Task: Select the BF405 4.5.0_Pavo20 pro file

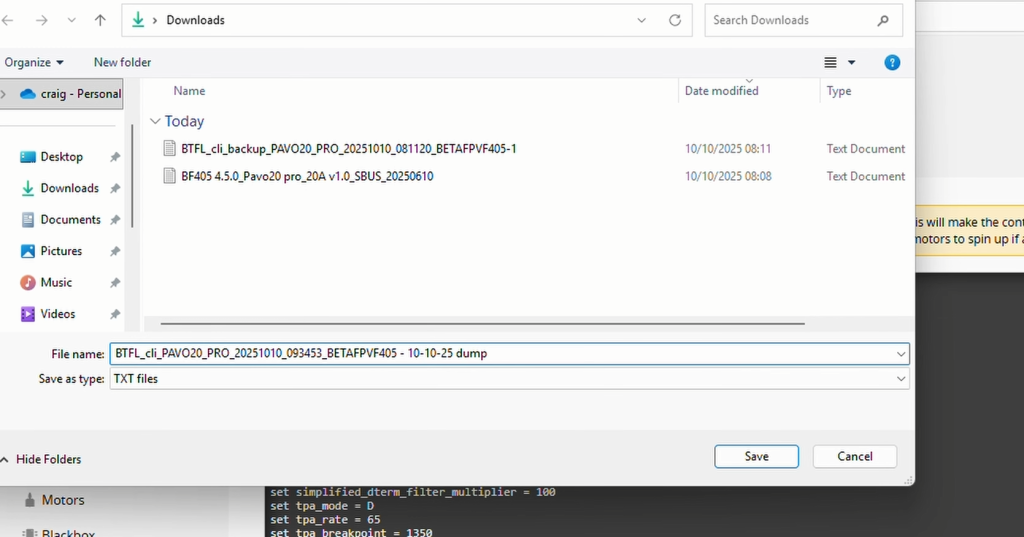Action: tap(307, 176)
